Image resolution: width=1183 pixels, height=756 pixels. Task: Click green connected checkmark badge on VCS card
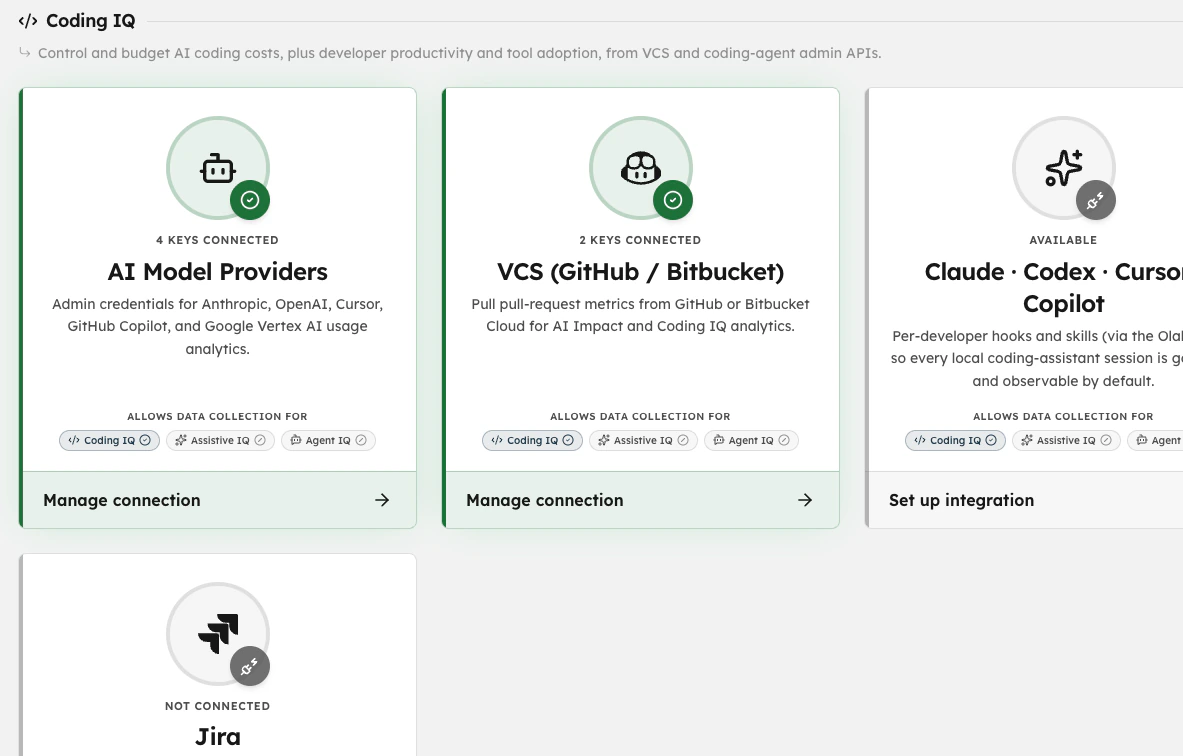(x=673, y=200)
